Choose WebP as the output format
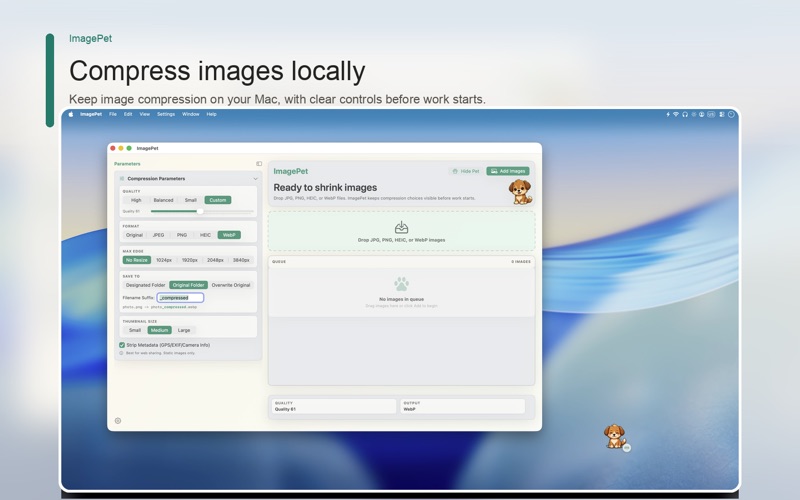800x500 pixels. tap(229, 235)
